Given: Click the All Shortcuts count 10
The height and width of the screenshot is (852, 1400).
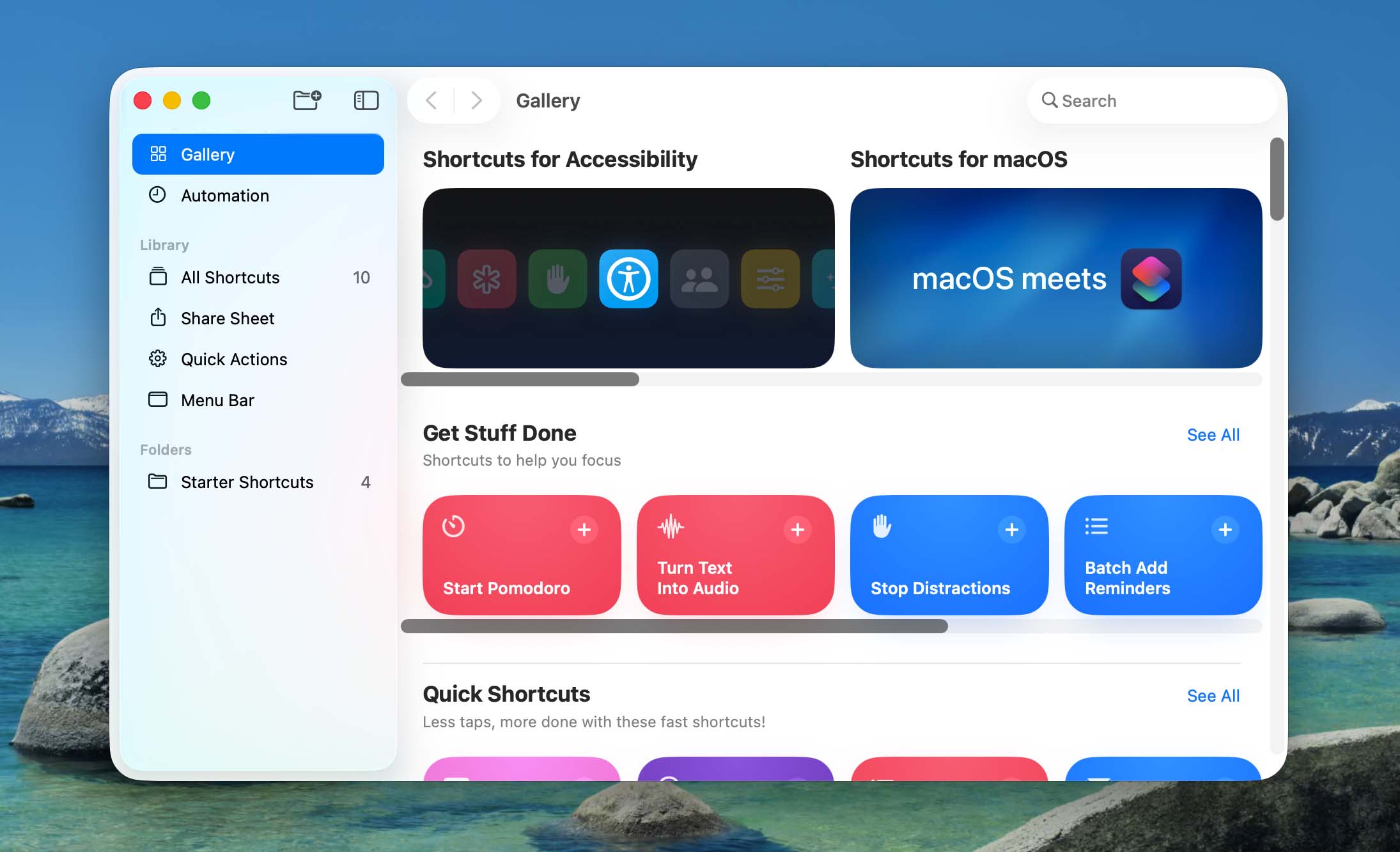Looking at the screenshot, I should point(361,277).
